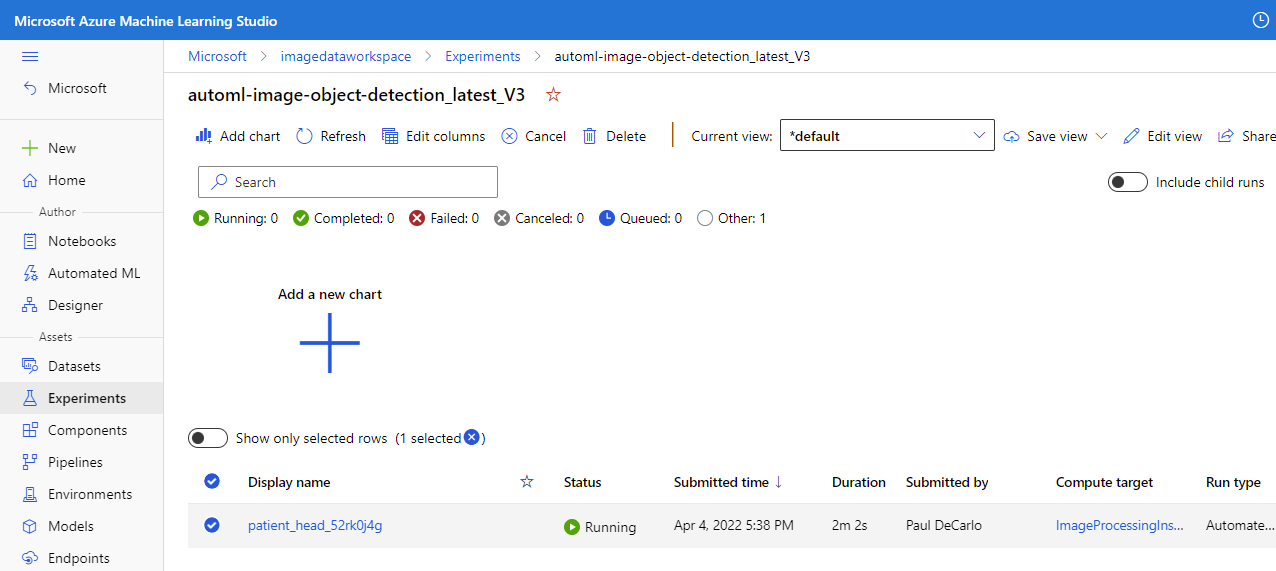The width and height of the screenshot is (1276, 571).
Task: Toggle Include child runs switch
Action: [1127, 182]
